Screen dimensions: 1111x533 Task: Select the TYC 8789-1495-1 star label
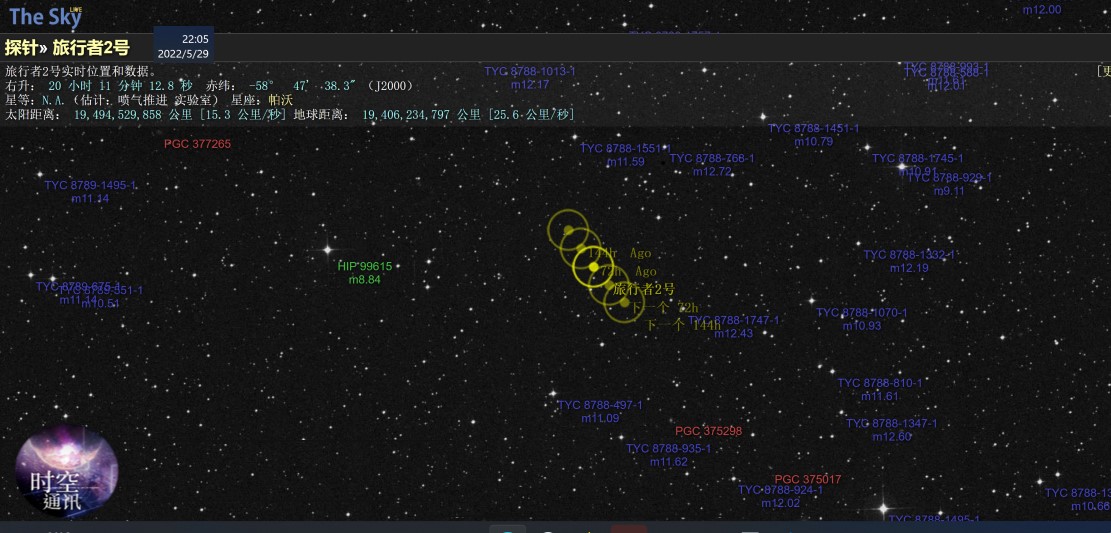point(90,185)
